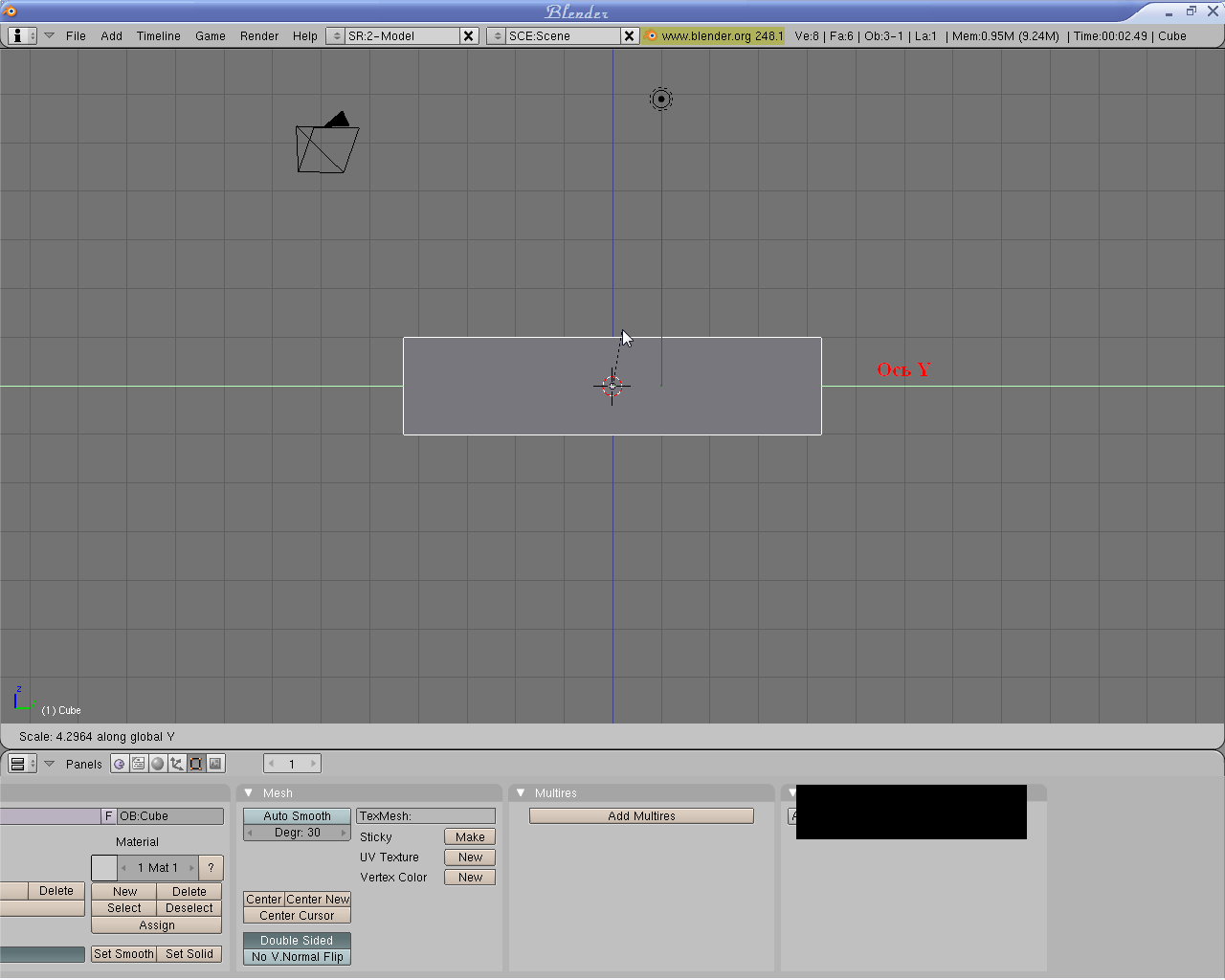Open the Scene context icon
This screenshot has height=980, width=1225.
point(215,764)
